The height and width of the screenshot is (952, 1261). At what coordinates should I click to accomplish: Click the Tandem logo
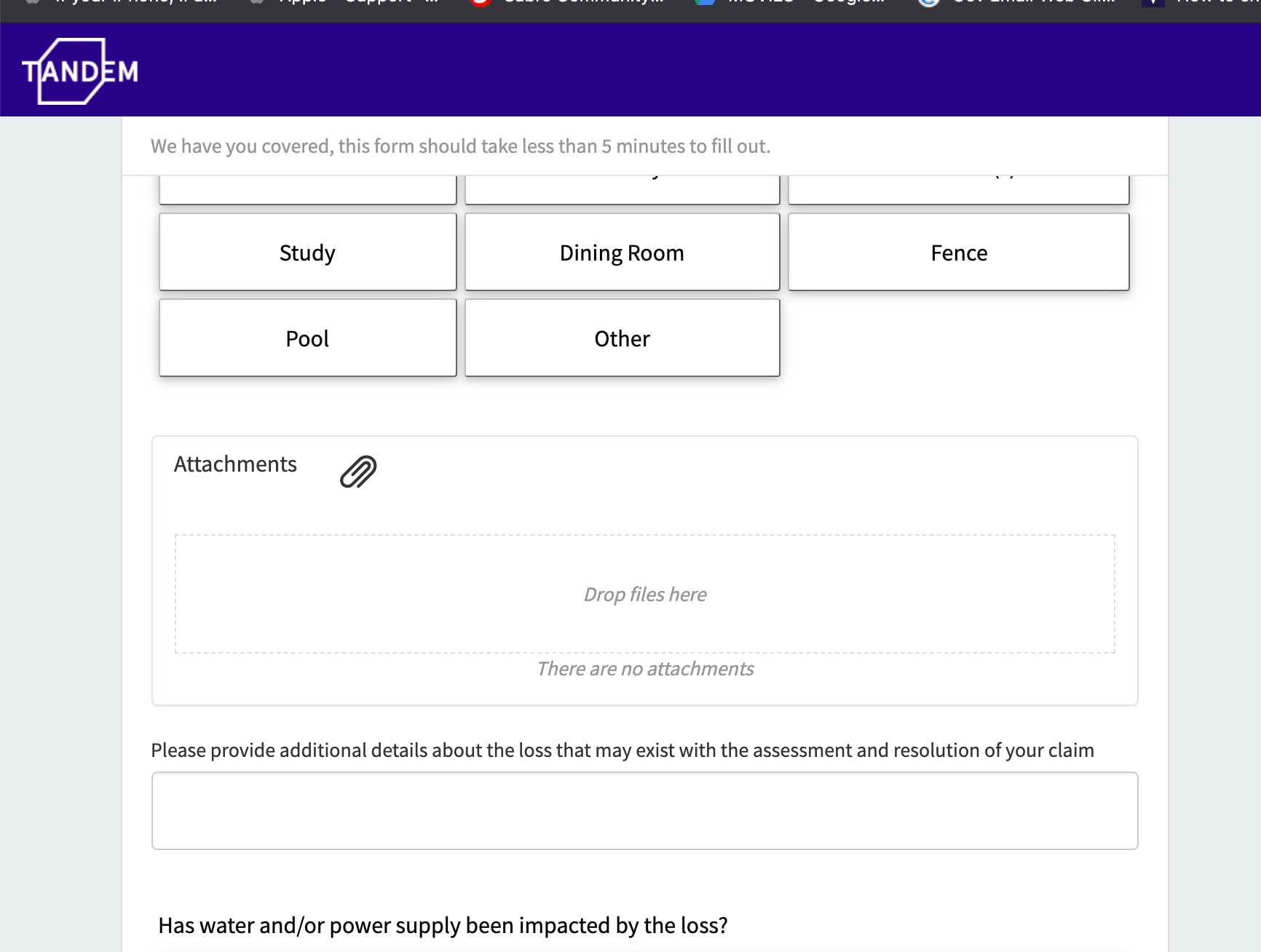click(80, 69)
